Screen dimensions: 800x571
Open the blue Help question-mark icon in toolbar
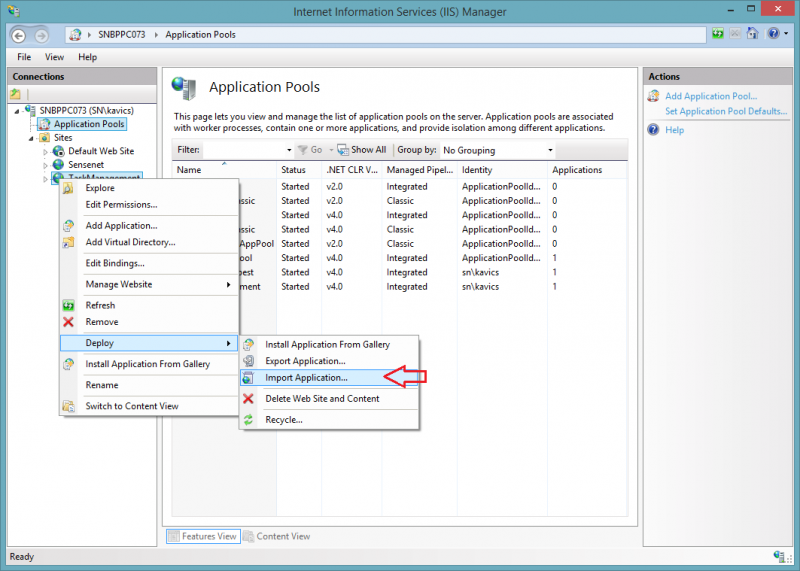[773, 34]
